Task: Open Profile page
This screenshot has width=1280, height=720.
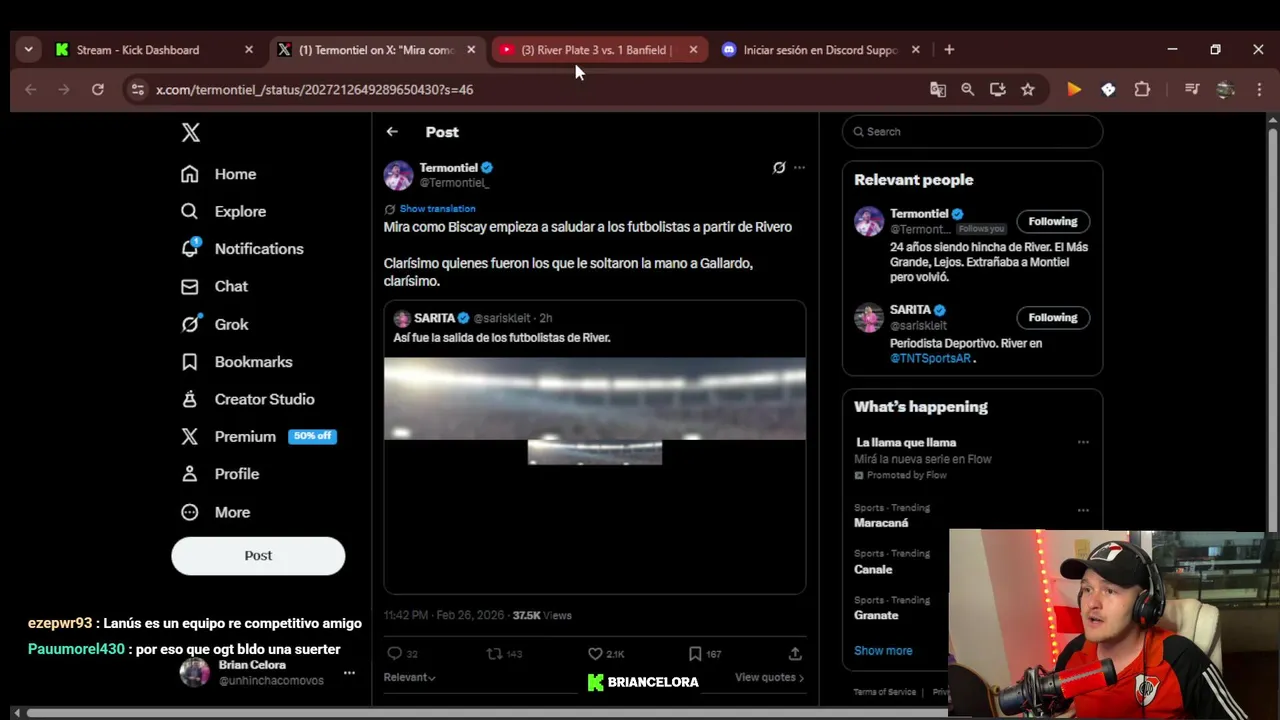Action: point(219,474)
